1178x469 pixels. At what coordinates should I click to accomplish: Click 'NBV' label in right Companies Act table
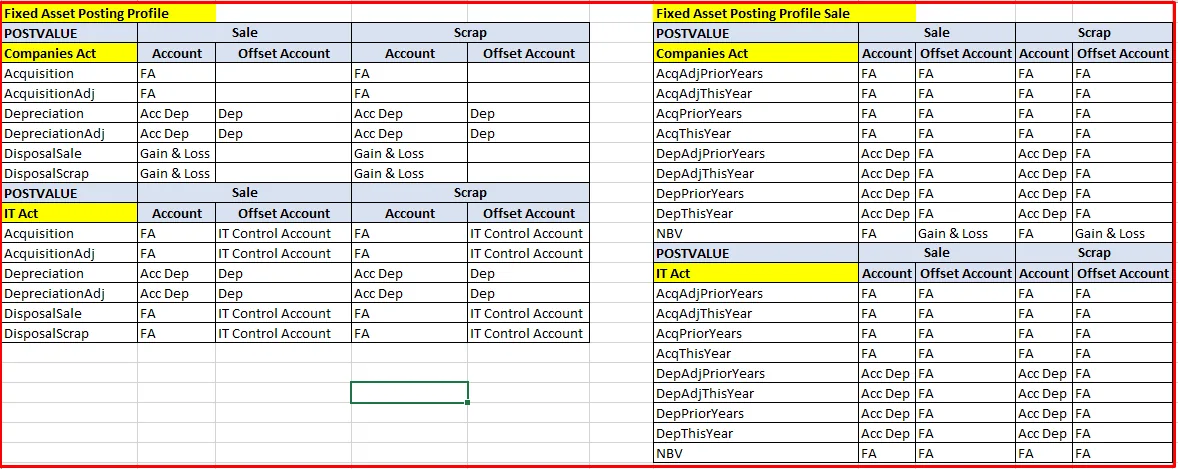pos(670,234)
